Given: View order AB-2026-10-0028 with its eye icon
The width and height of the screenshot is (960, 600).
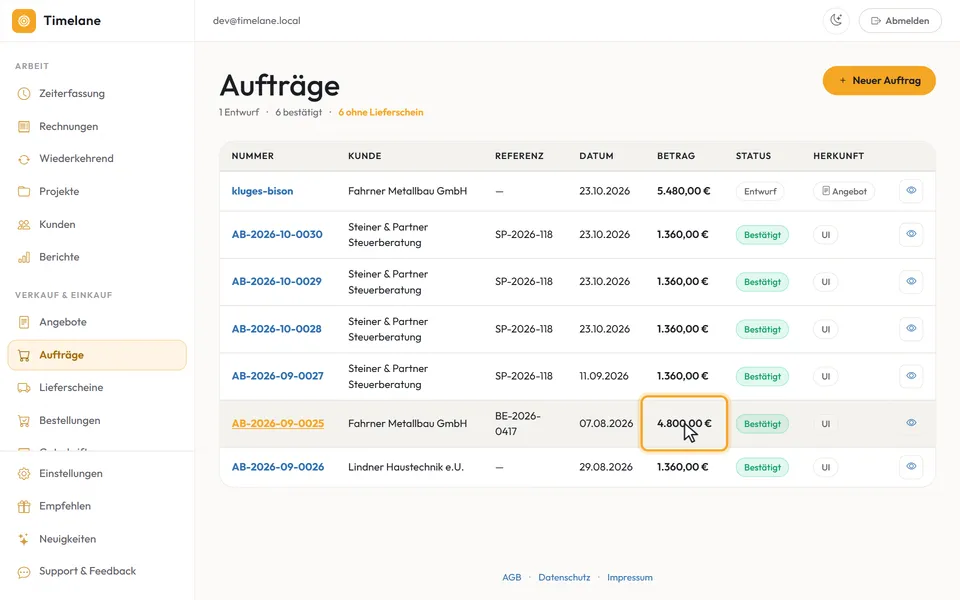Looking at the screenshot, I should click(911, 328).
